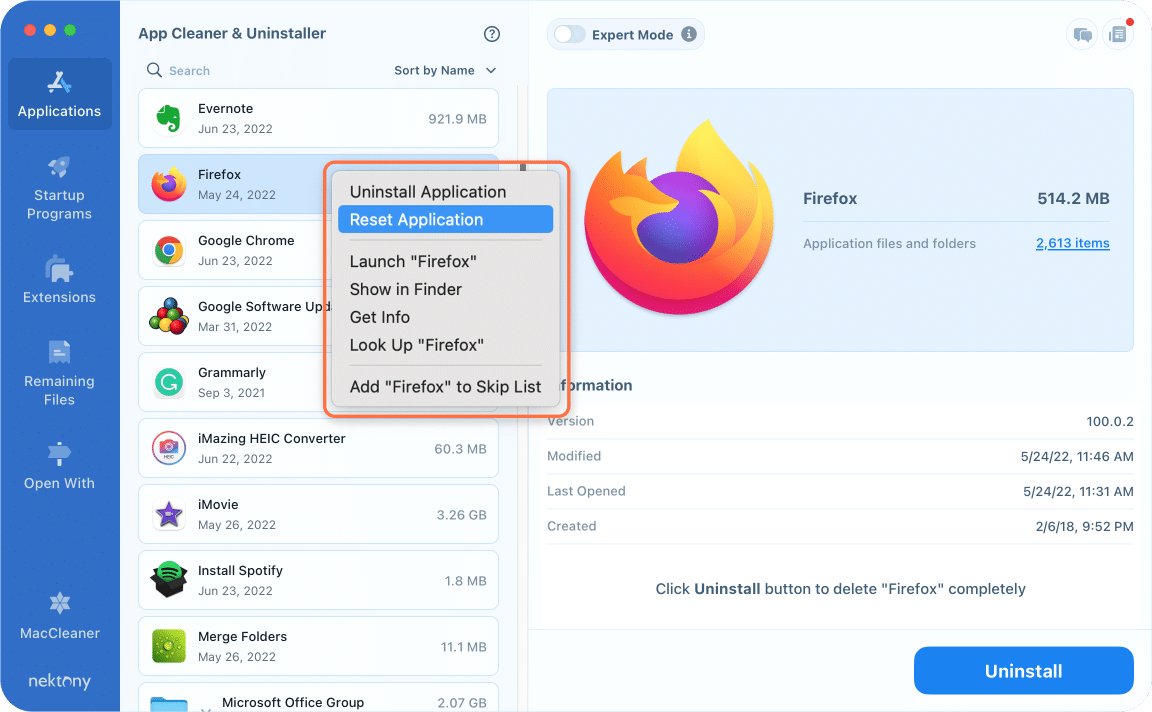Click the Created date value
The height and width of the screenshot is (712, 1152).
(1084, 526)
